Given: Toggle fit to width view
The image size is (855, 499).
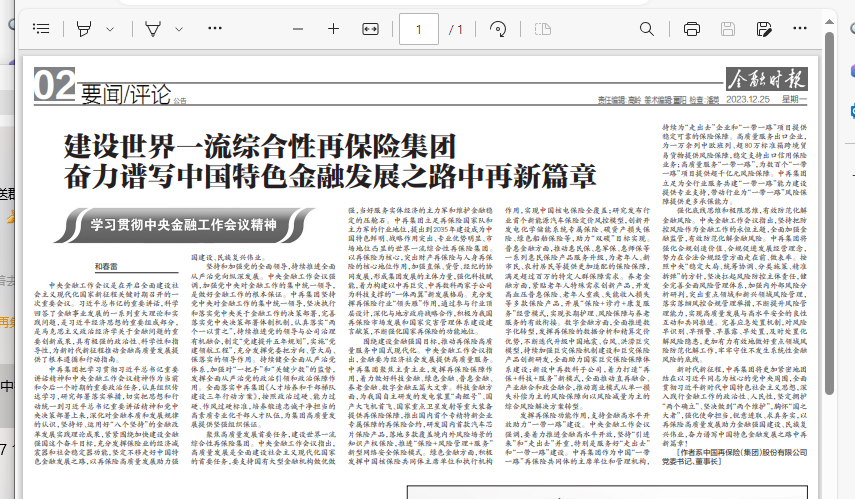Looking at the screenshot, I should [x=370, y=28].
